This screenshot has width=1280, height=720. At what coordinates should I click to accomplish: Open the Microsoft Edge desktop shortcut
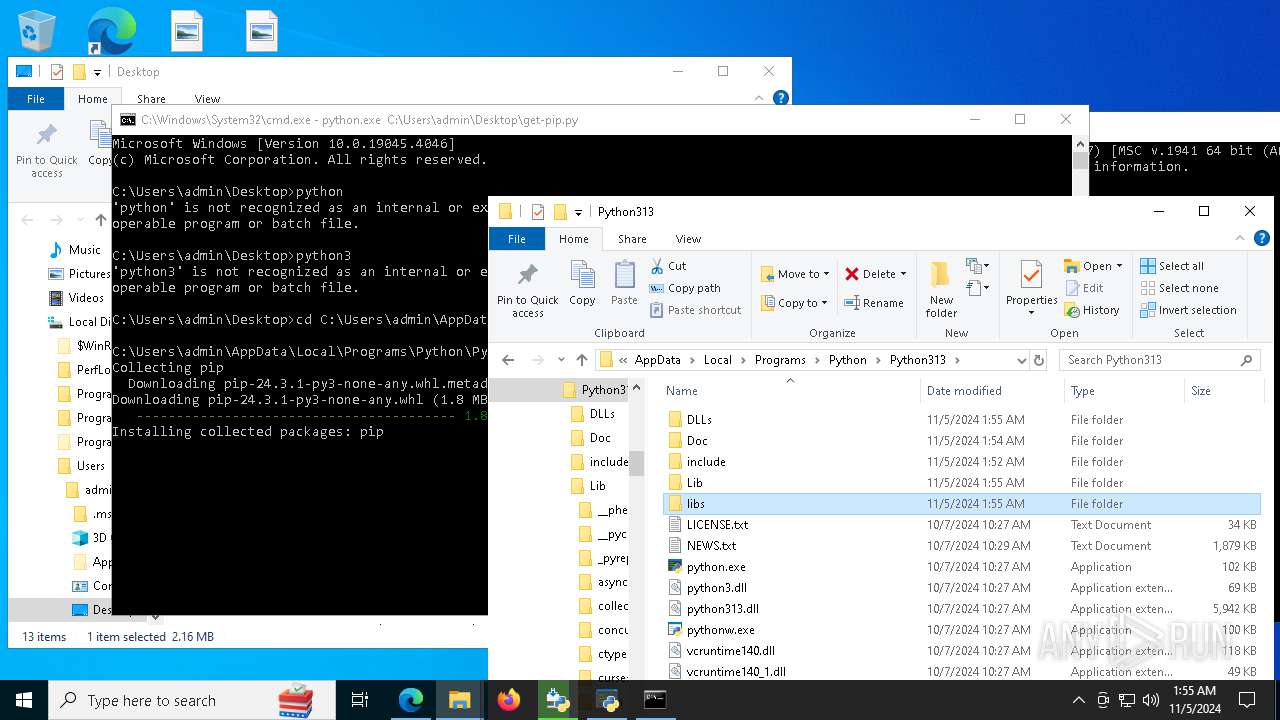point(111,31)
